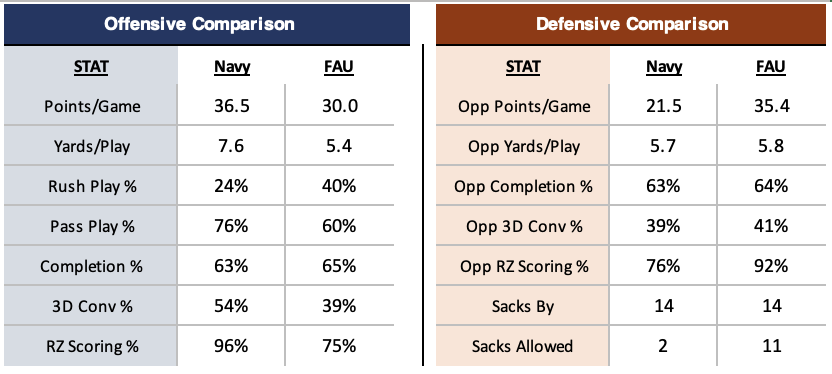Select the Yards/Play stat label
Viewport: 832px width, 374px height.
pyautogui.click(x=91, y=146)
